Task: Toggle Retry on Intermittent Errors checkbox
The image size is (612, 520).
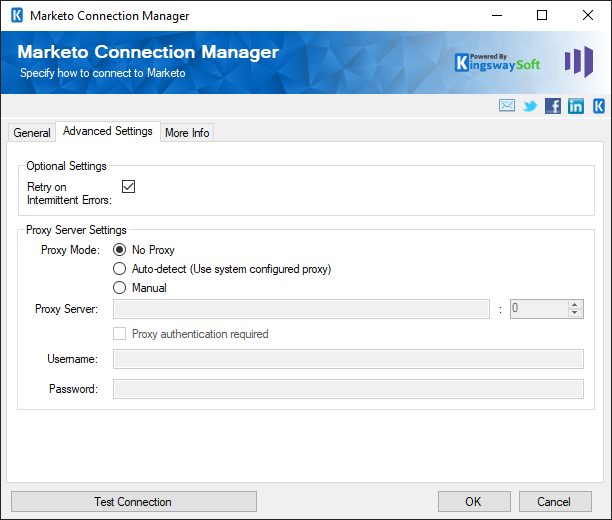Action: [x=128, y=187]
